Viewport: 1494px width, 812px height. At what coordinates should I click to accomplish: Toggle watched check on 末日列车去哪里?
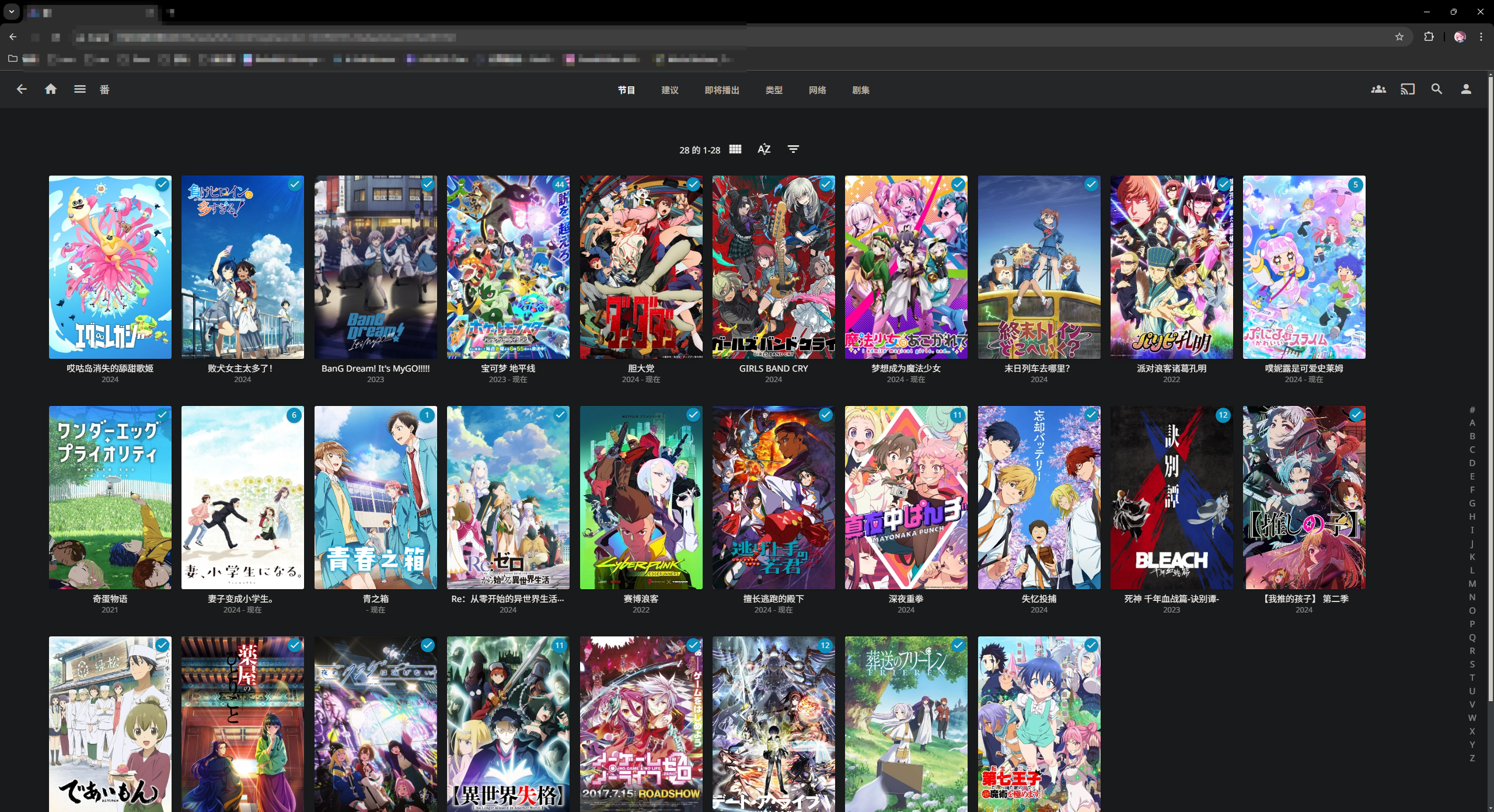click(x=1091, y=184)
